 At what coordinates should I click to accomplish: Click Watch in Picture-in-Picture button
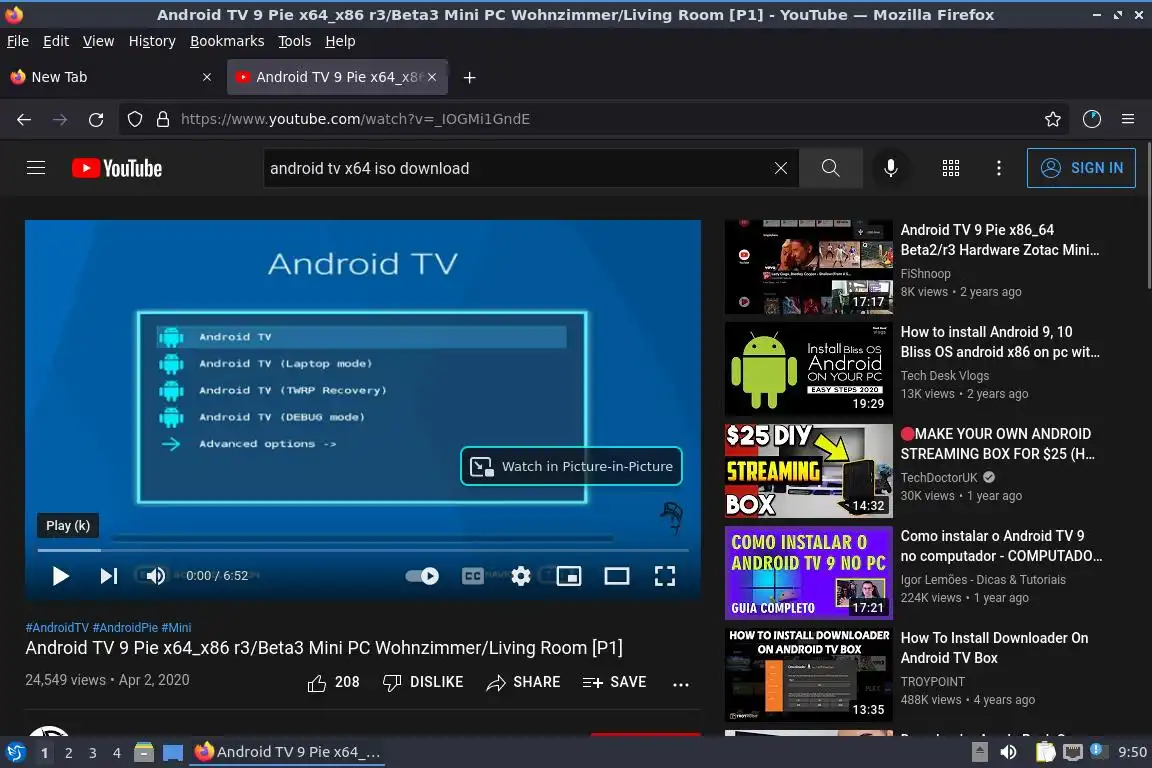pyautogui.click(x=571, y=466)
